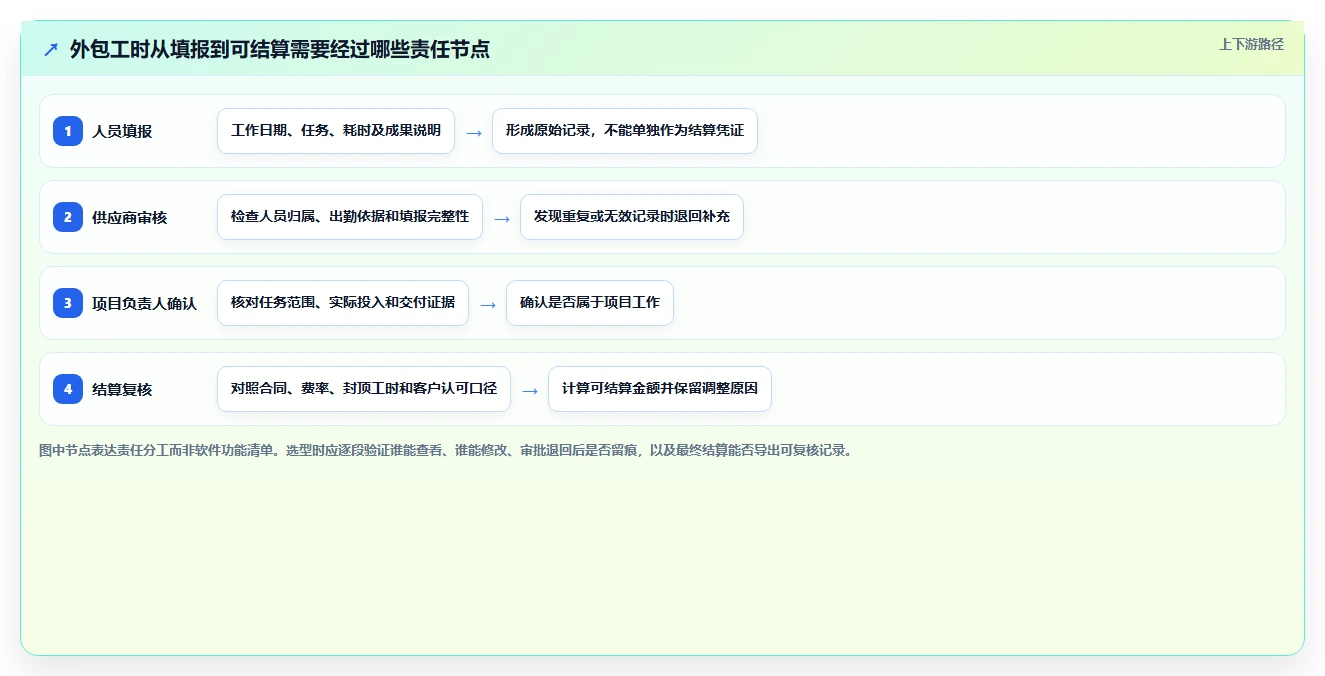Click the 形成原始记录，不能单独作为结算凭证 box
1325x676 pixels.
click(625, 131)
